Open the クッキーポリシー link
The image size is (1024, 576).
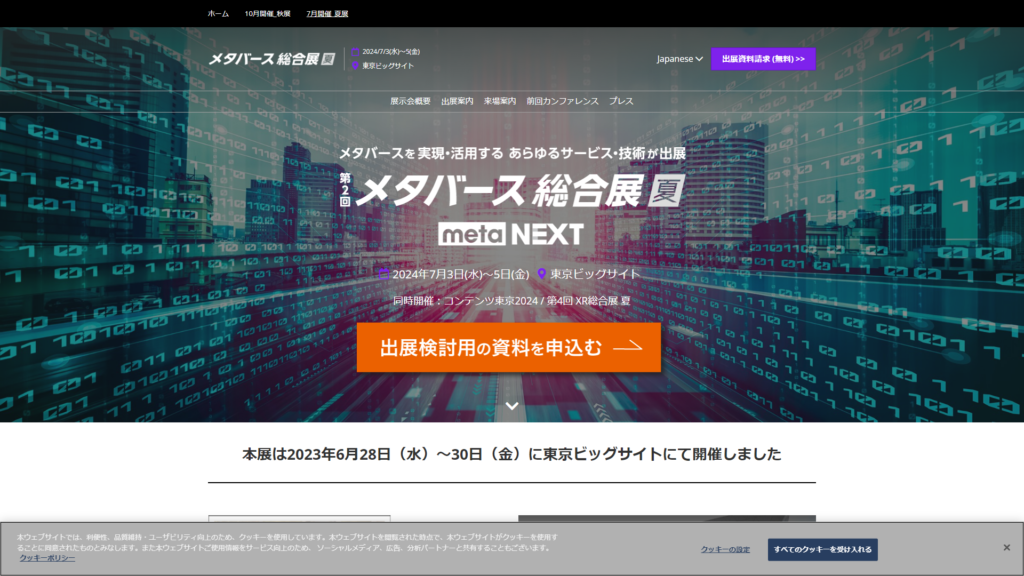(x=47, y=558)
